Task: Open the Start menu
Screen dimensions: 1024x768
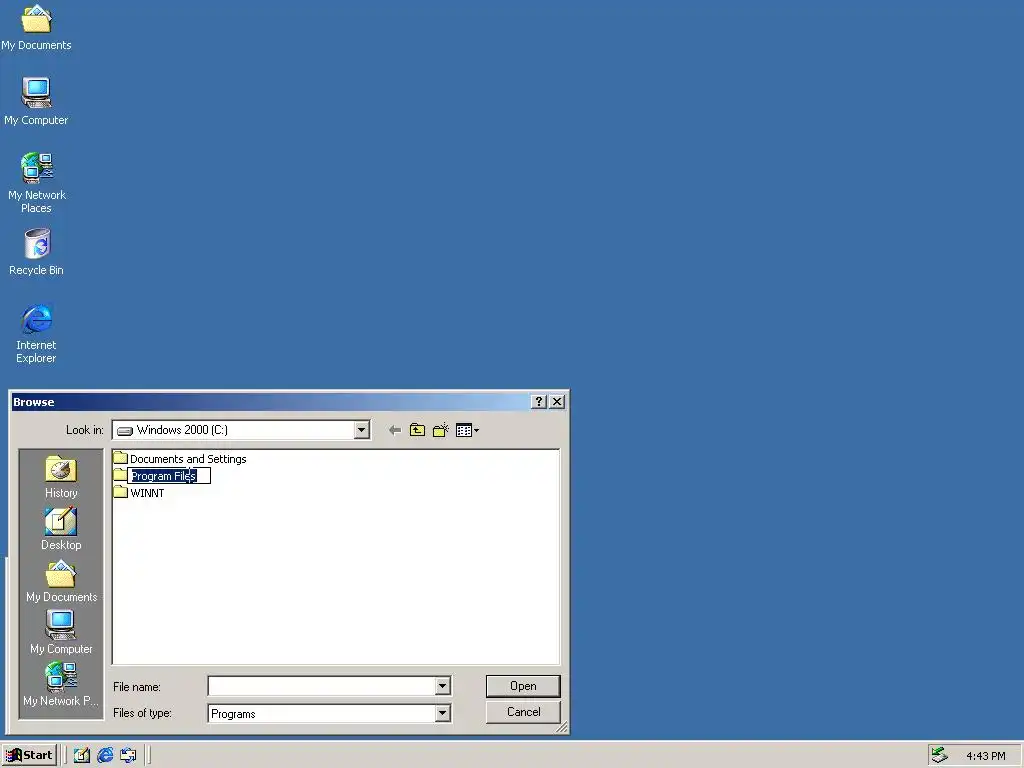Action: tap(29, 756)
